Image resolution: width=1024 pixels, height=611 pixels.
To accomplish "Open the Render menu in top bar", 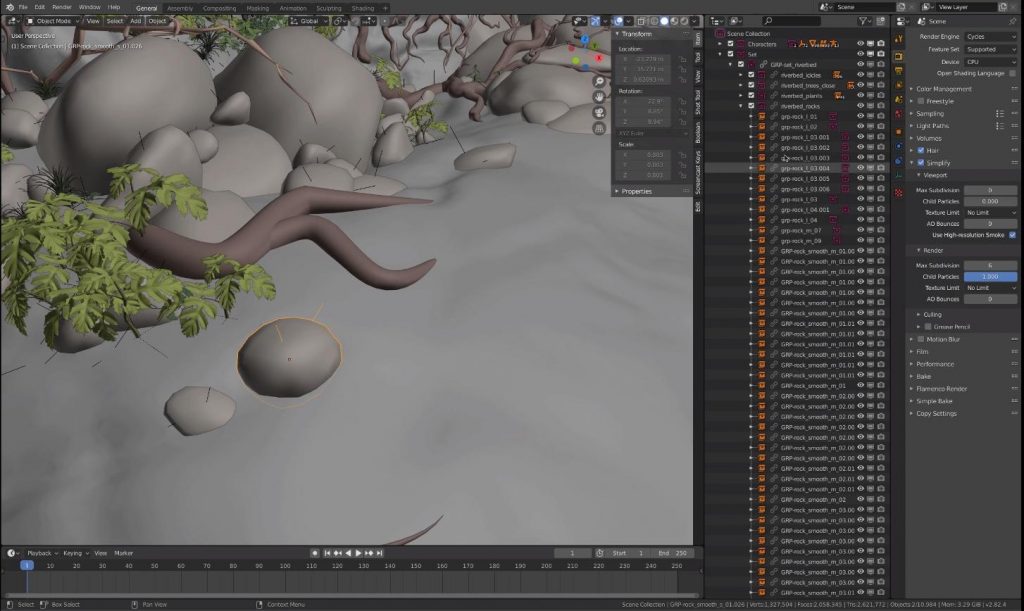I will [61, 7].
